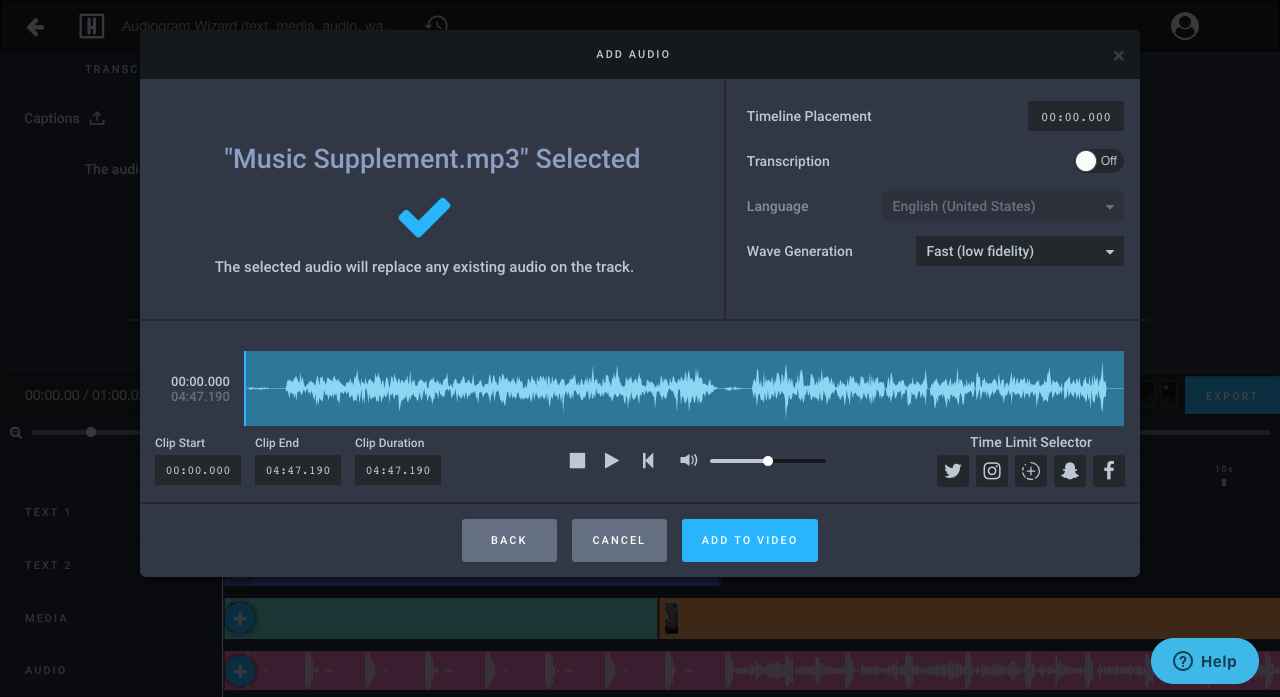
Task: Switch to the MEDIA track row
Action: point(46,618)
